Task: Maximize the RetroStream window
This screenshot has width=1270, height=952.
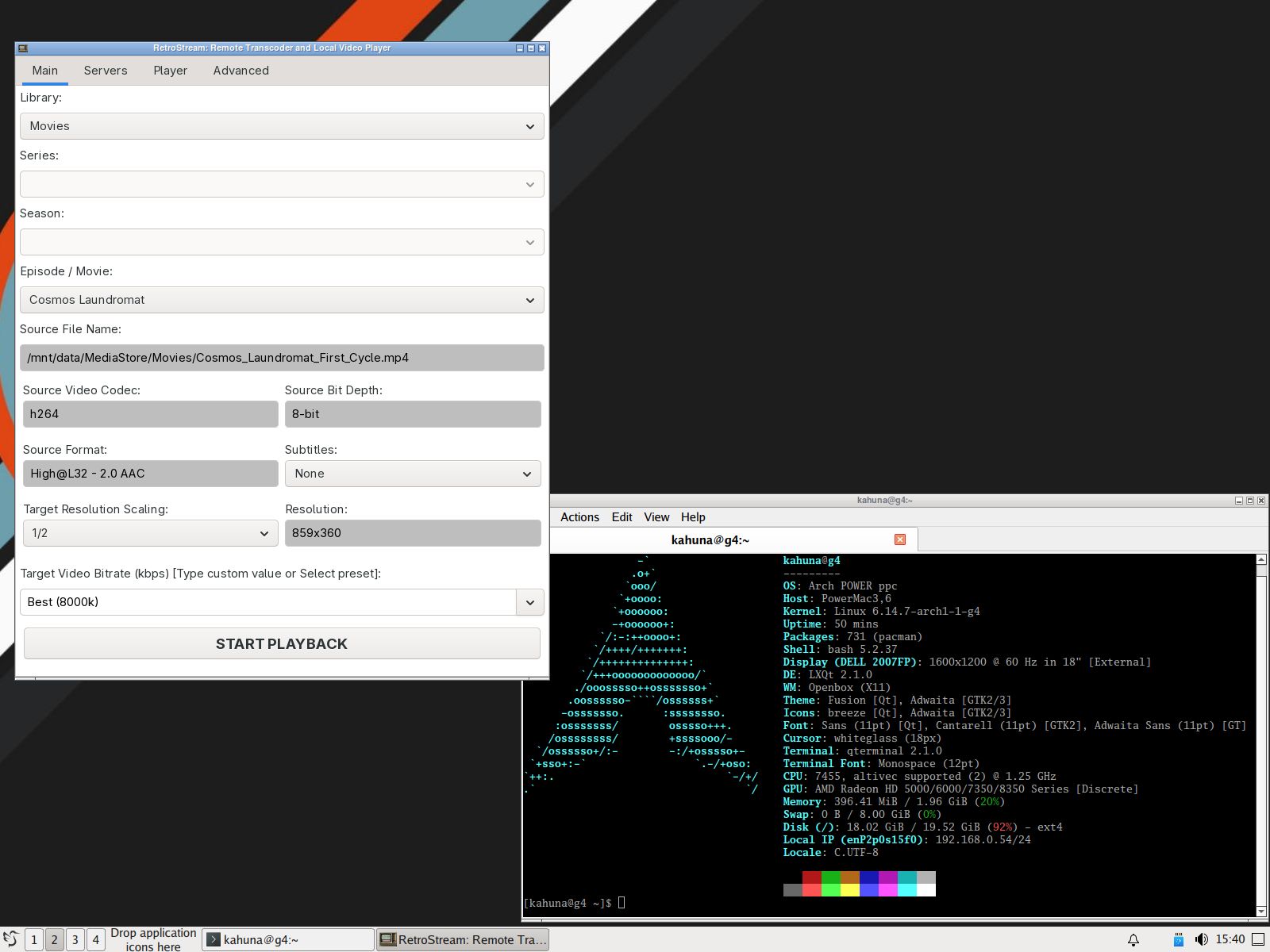Action: click(x=531, y=48)
